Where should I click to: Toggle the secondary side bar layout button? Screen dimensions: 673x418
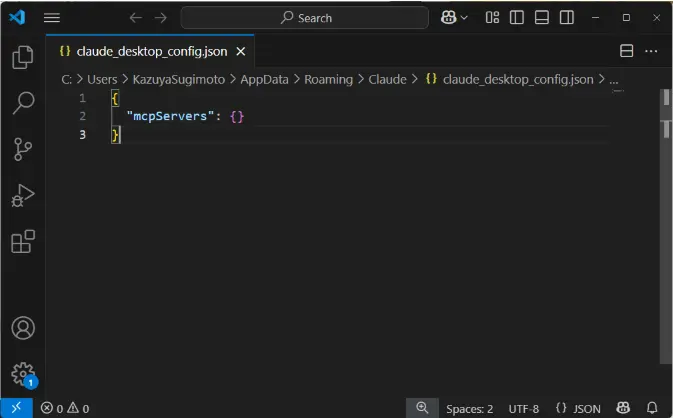coord(567,17)
